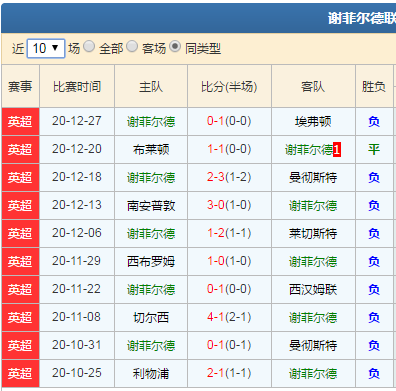Click the score 2-1(1-1)
Image resolution: width=396 pixels, height=391 pixels.
tap(229, 373)
